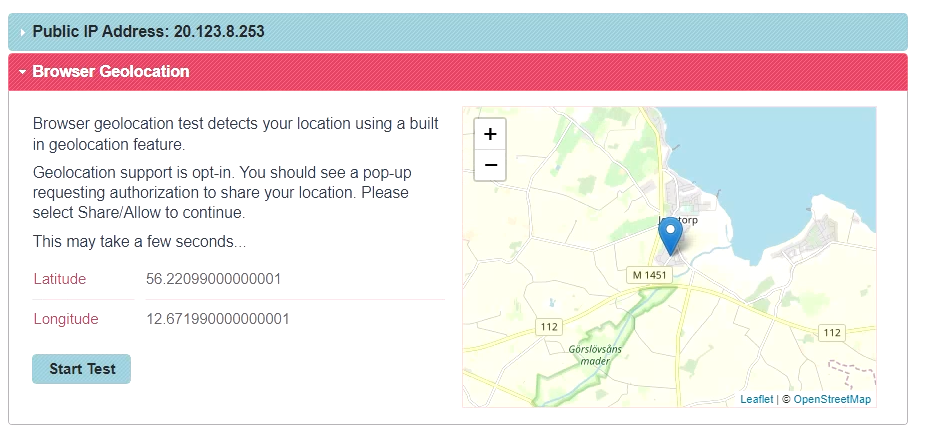The height and width of the screenshot is (448, 937).
Task: Select the Longitude value text
Action: point(218,319)
